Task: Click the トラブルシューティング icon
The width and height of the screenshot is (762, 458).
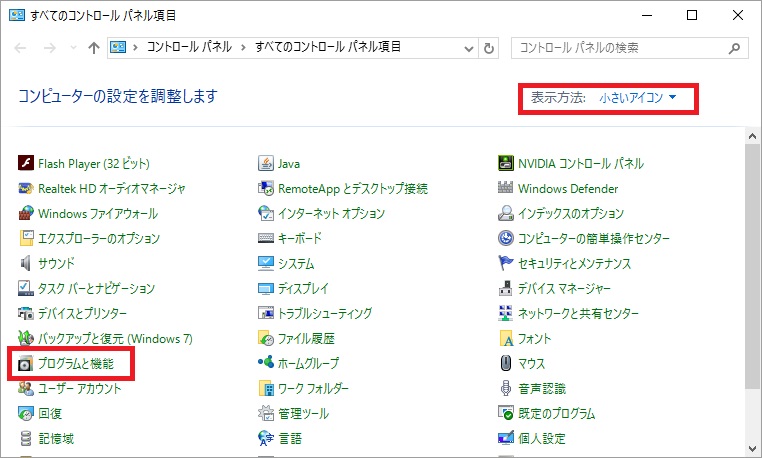Action: [266, 313]
